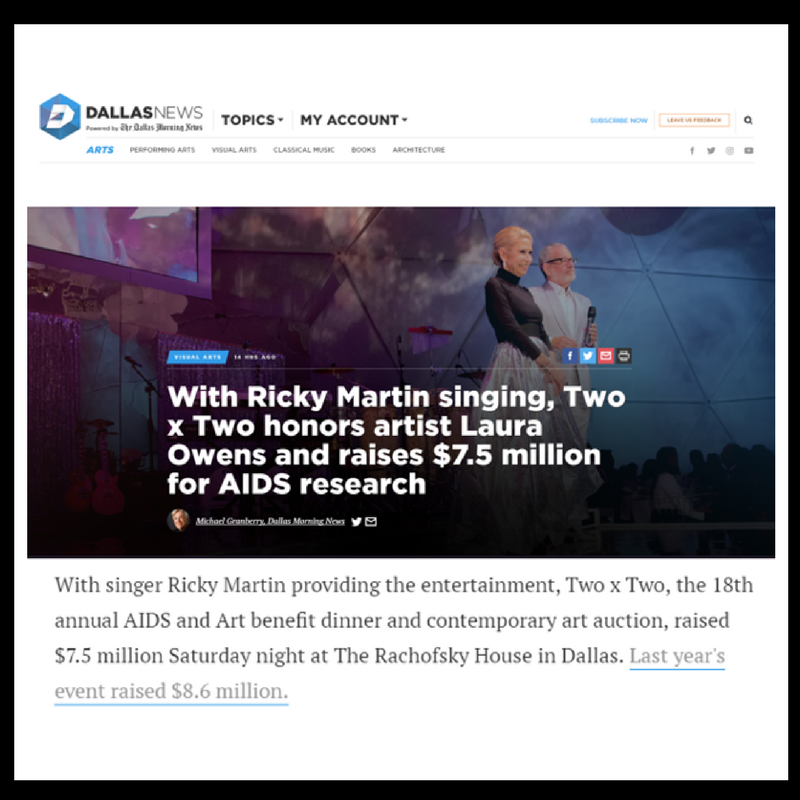This screenshot has width=800, height=800.
Task: Open the header Twitter page icon
Action: coord(711,151)
